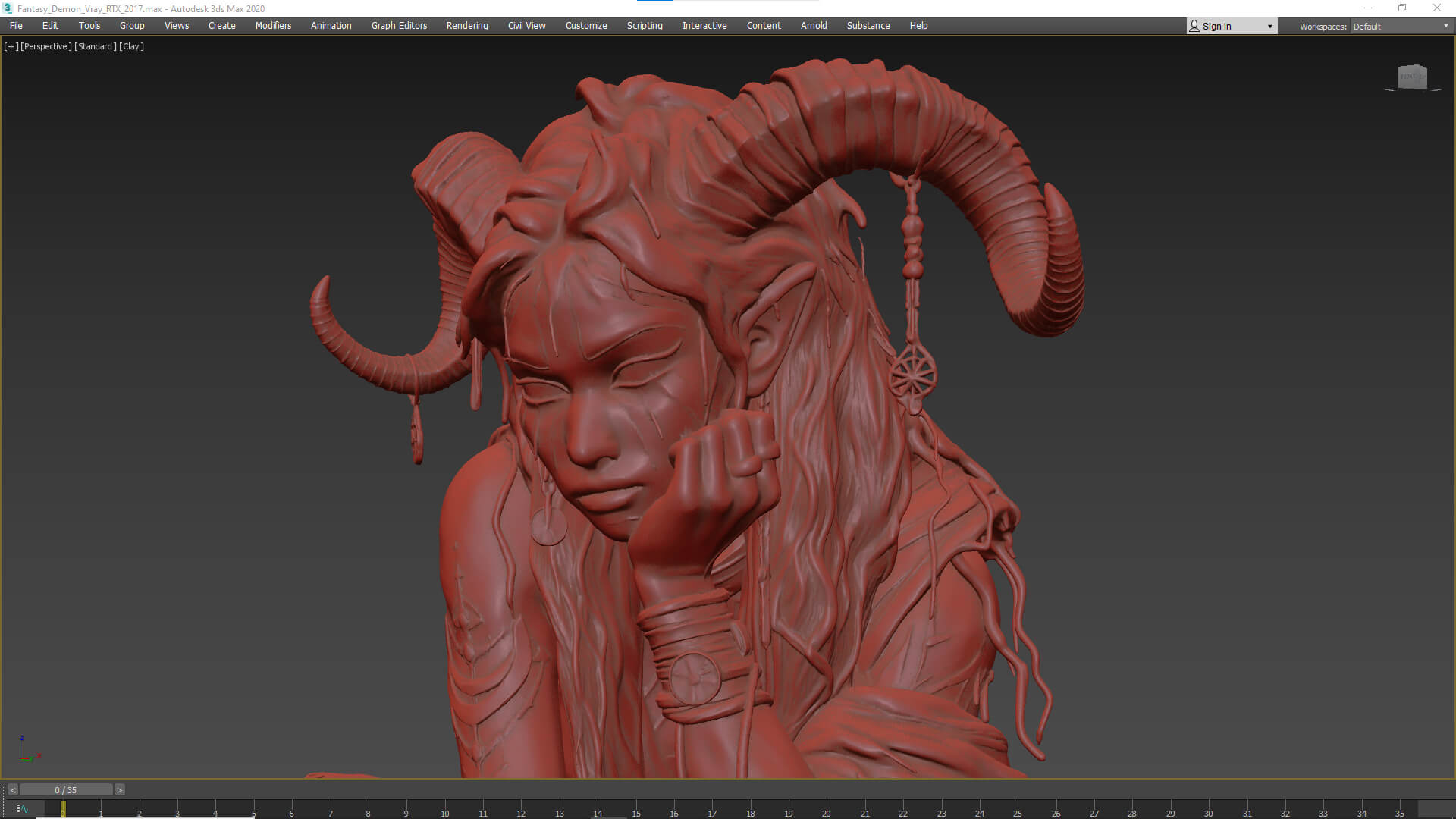This screenshot has width=1456, height=819.
Task: Open the [Clay] per-view display menu
Action: click(x=131, y=46)
